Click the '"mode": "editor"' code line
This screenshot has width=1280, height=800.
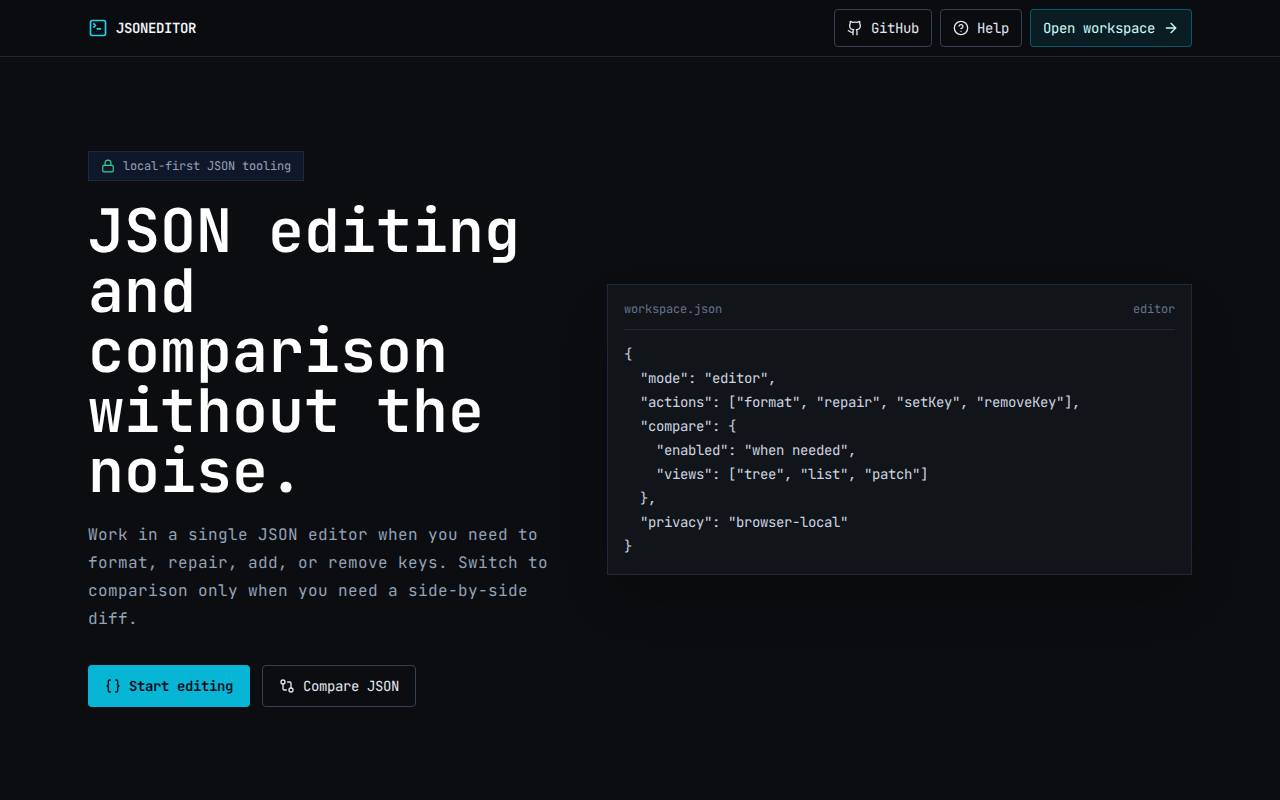[x=708, y=378]
